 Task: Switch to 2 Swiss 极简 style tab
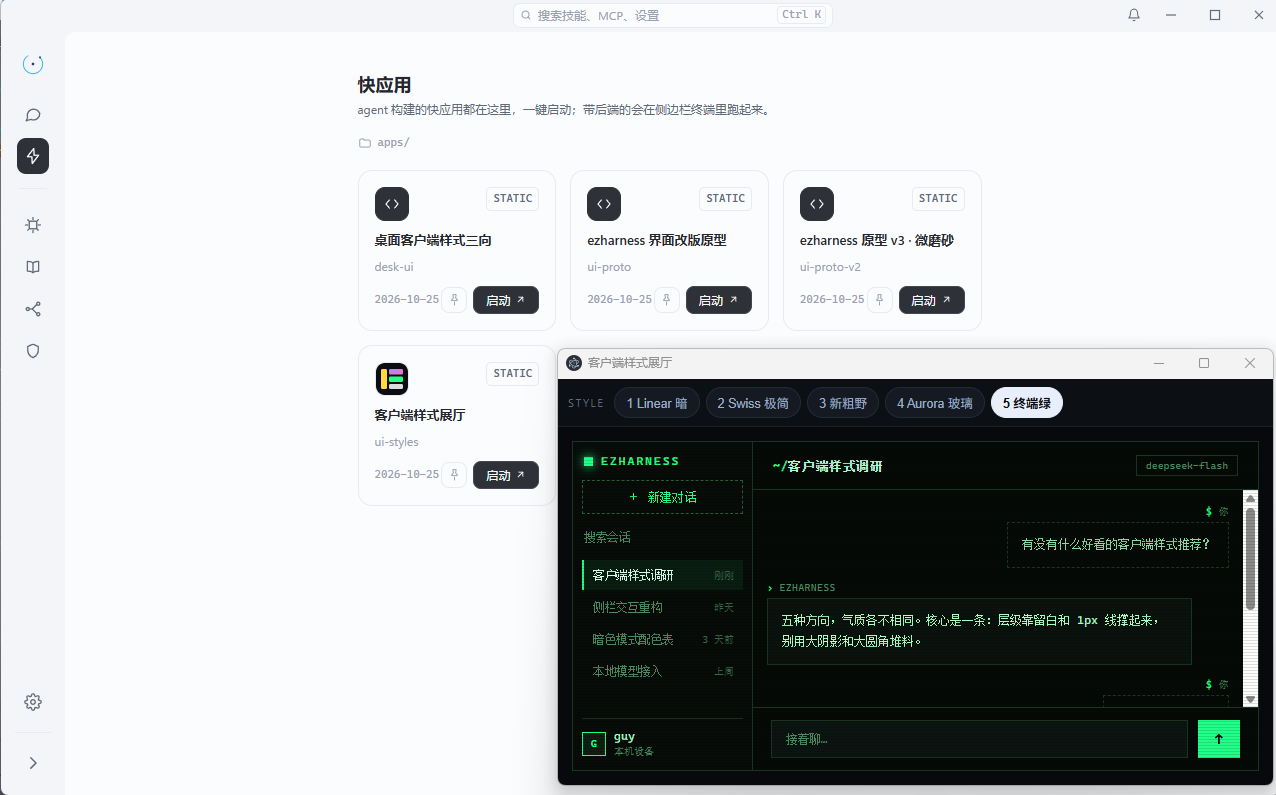[x=753, y=403]
